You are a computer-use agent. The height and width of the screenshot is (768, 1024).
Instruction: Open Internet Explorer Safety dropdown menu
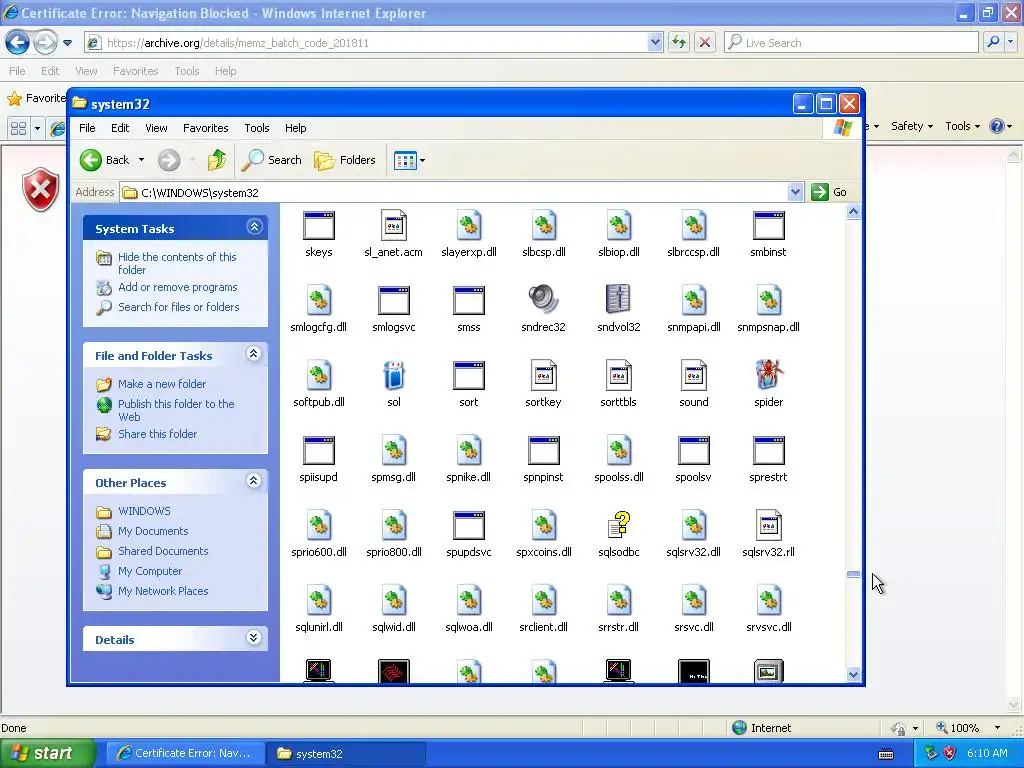coord(912,126)
